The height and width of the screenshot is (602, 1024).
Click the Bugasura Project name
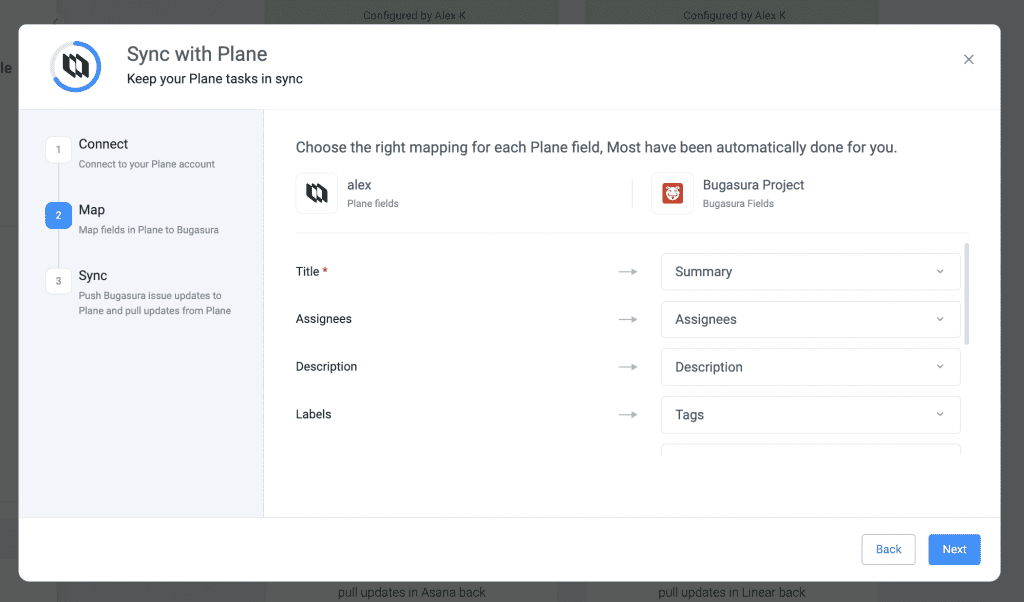tap(753, 185)
